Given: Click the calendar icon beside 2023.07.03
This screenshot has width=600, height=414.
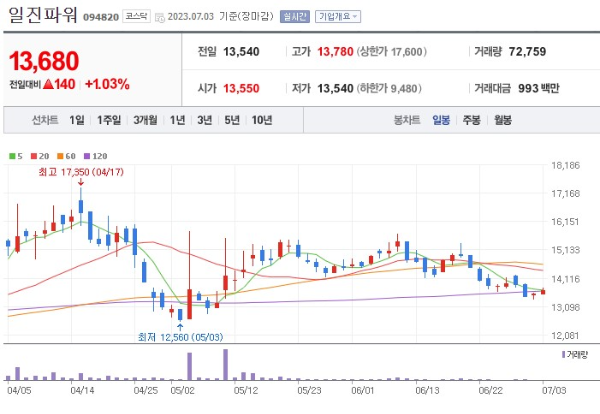Looking at the screenshot, I should point(160,17).
